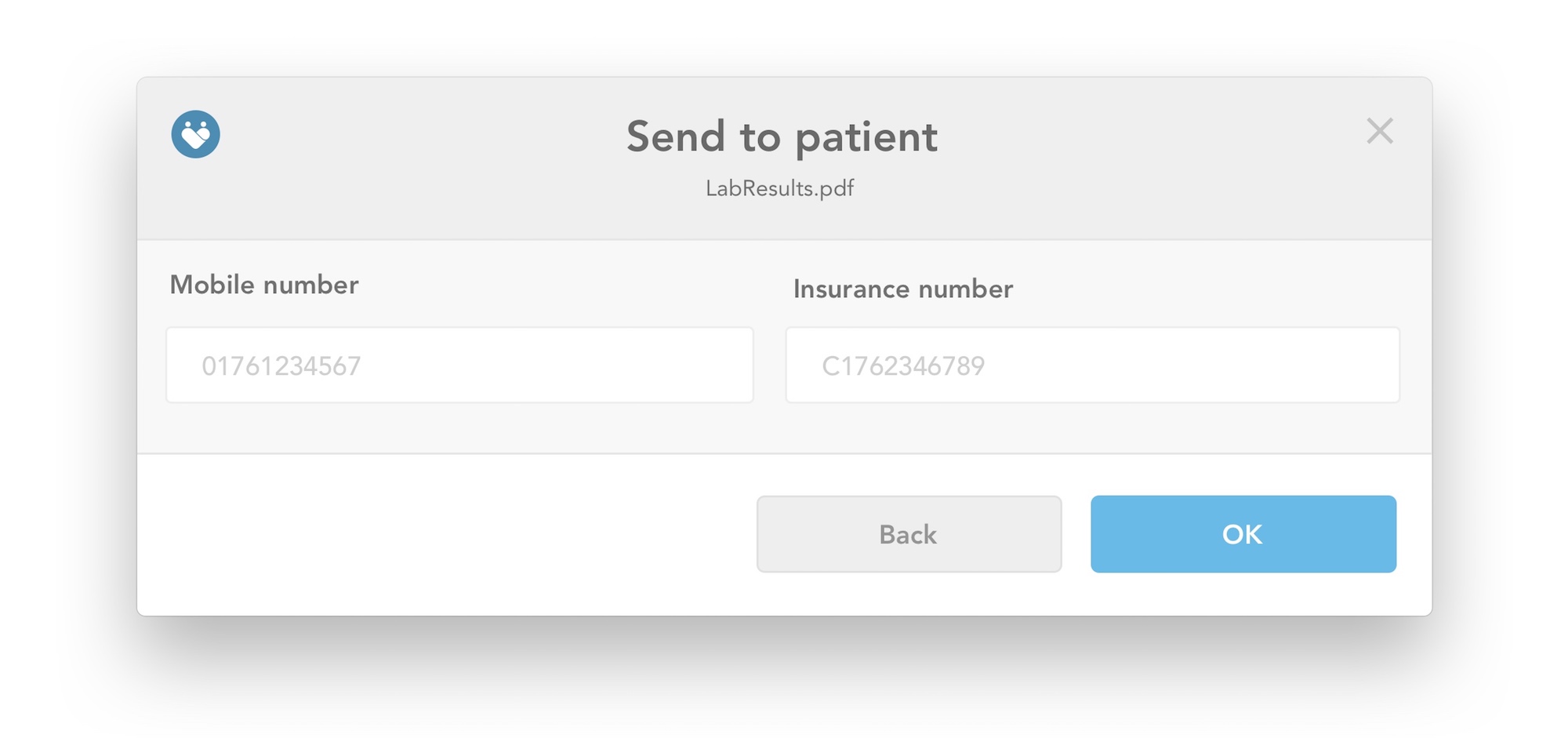This screenshot has width=1568, height=738.
Task: Place cursor in the patient's mobile field
Action: (x=459, y=365)
